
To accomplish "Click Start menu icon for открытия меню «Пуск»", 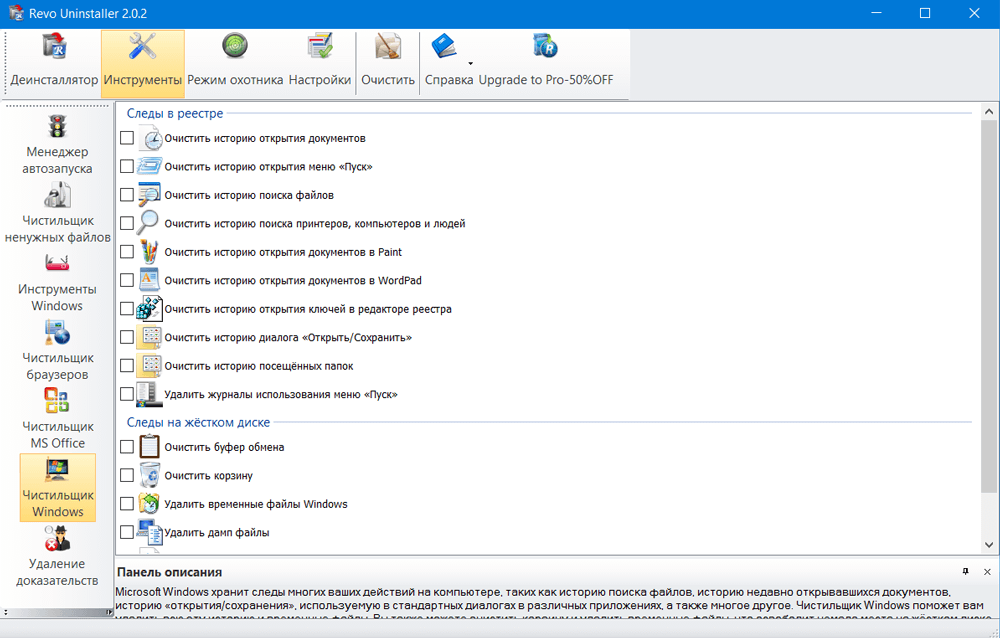I will click(x=149, y=167).
